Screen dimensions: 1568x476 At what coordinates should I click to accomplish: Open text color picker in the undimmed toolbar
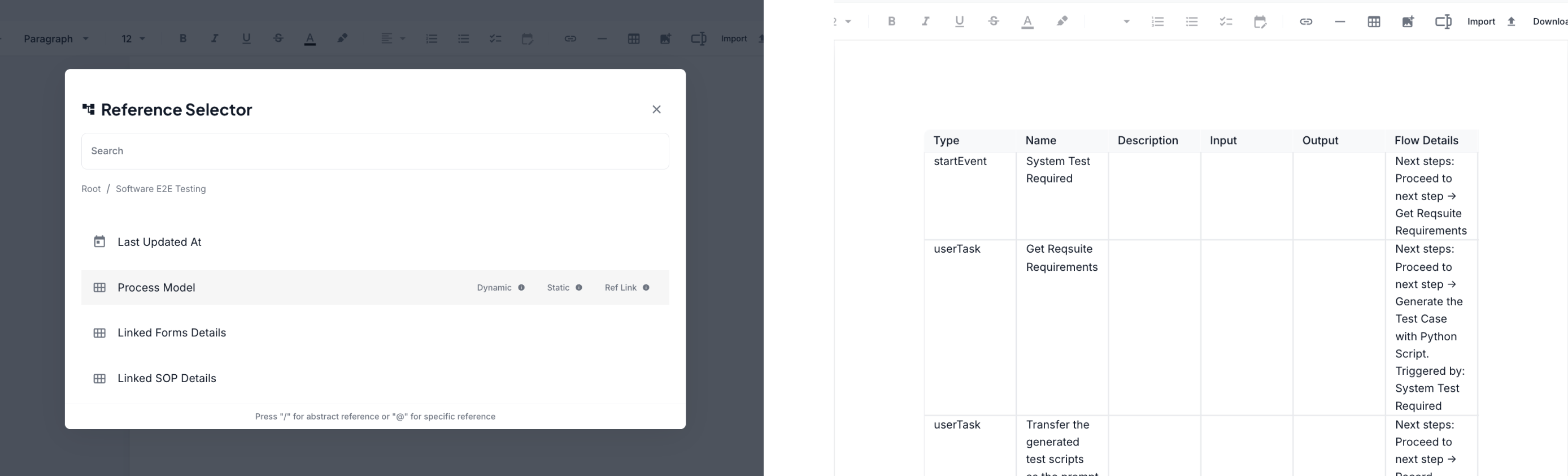[1027, 22]
